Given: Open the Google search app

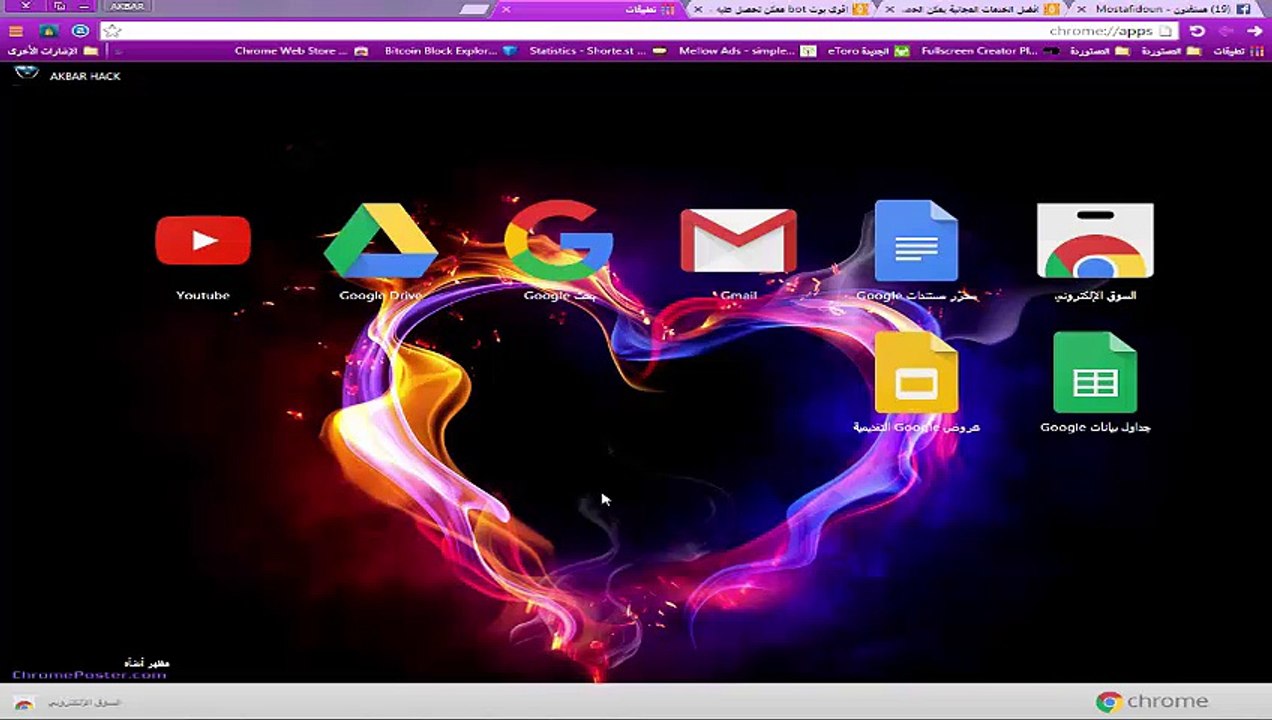Looking at the screenshot, I should click(x=558, y=241).
